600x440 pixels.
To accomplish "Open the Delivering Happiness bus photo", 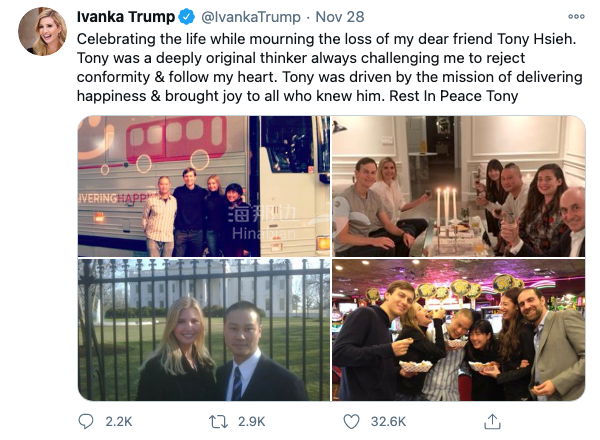I will point(204,186).
